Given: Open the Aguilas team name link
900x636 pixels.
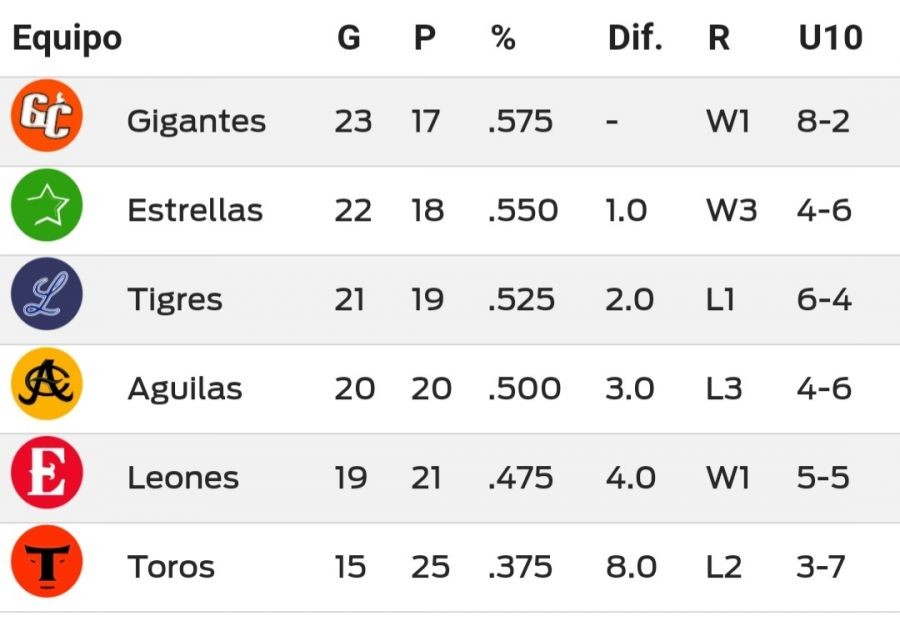Looking at the screenshot, I should point(185,389).
